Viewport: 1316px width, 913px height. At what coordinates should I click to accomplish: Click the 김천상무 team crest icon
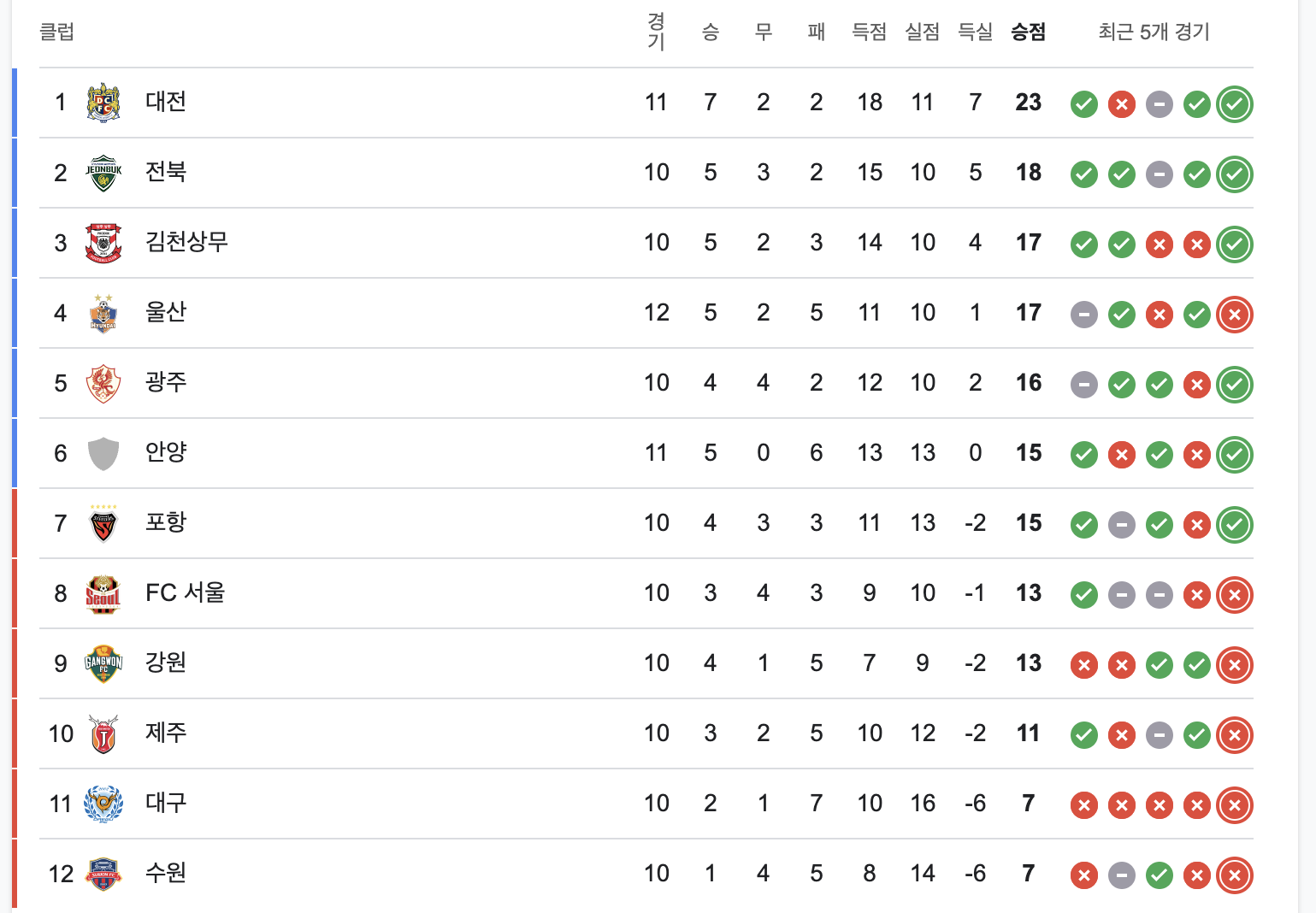[103, 243]
